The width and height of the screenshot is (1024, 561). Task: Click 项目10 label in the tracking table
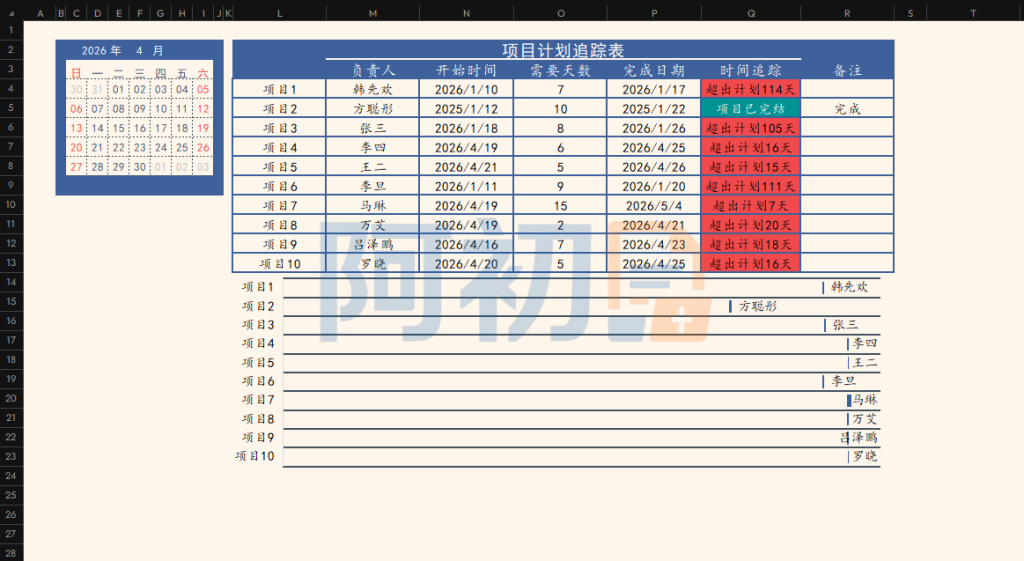tap(280, 264)
